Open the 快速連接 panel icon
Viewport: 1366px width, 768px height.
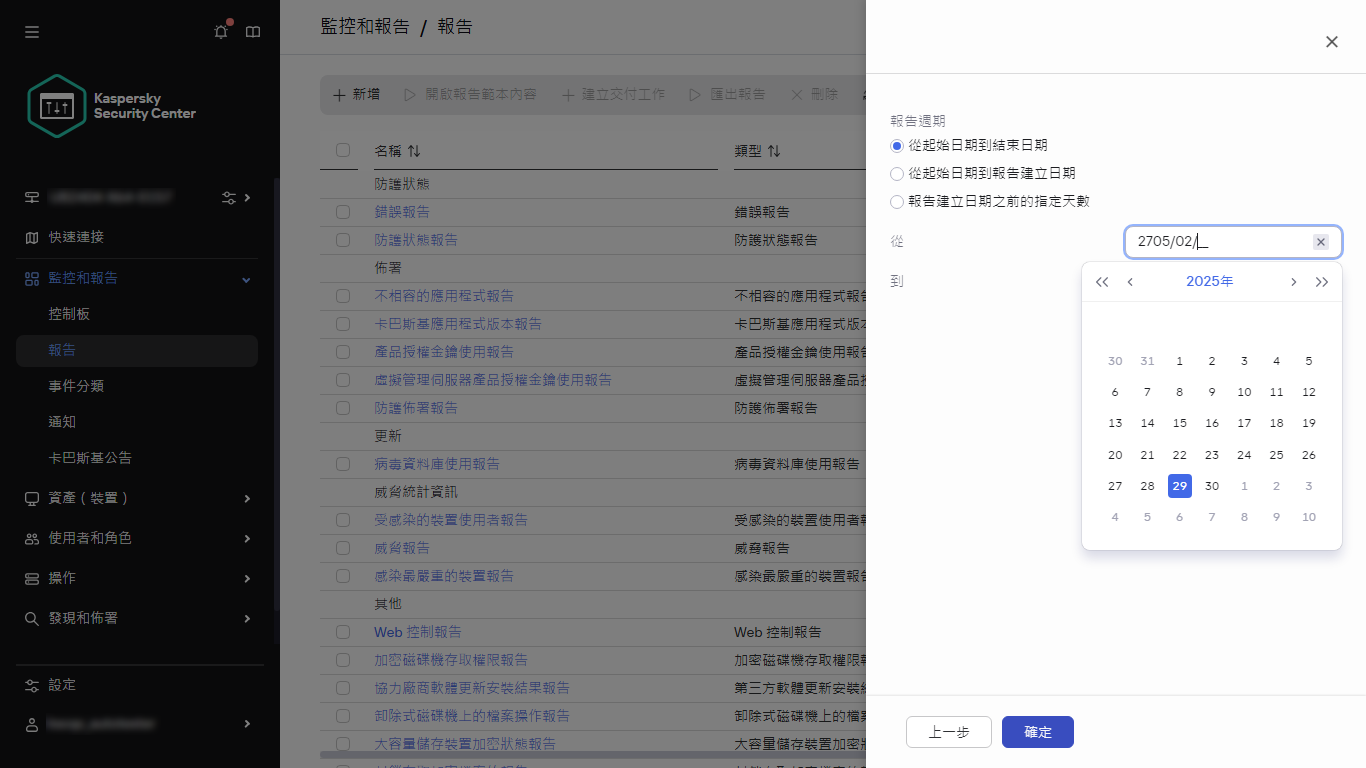pyautogui.click(x=32, y=237)
